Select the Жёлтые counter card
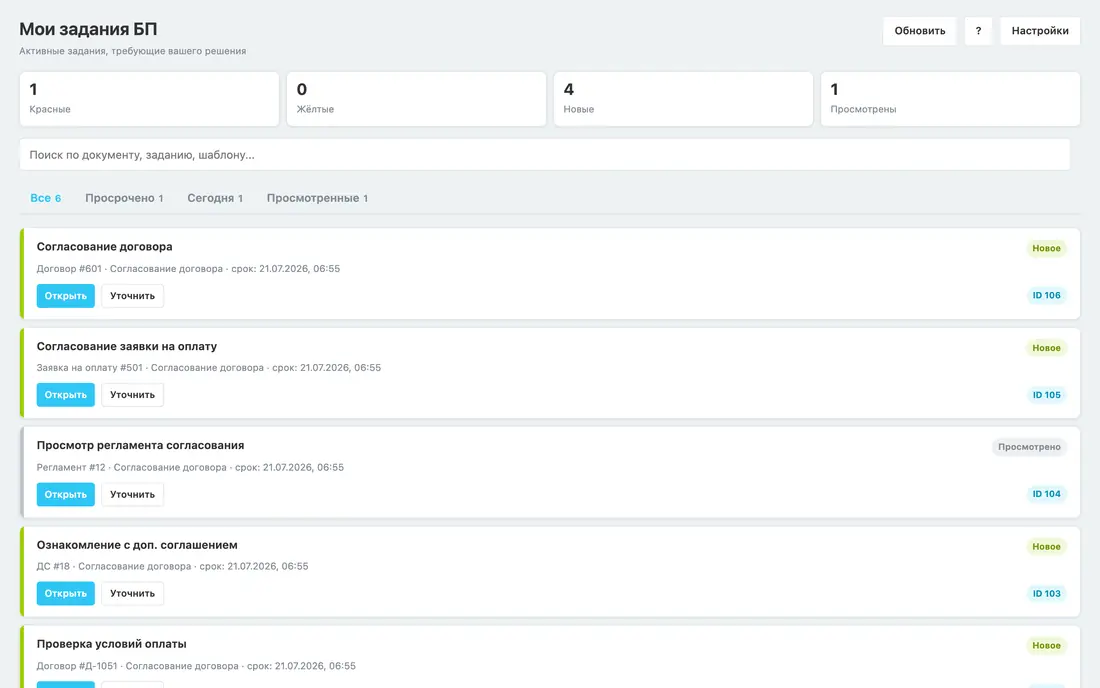The height and width of the screenshot is (688, 1100). click(x=416, y=99)
